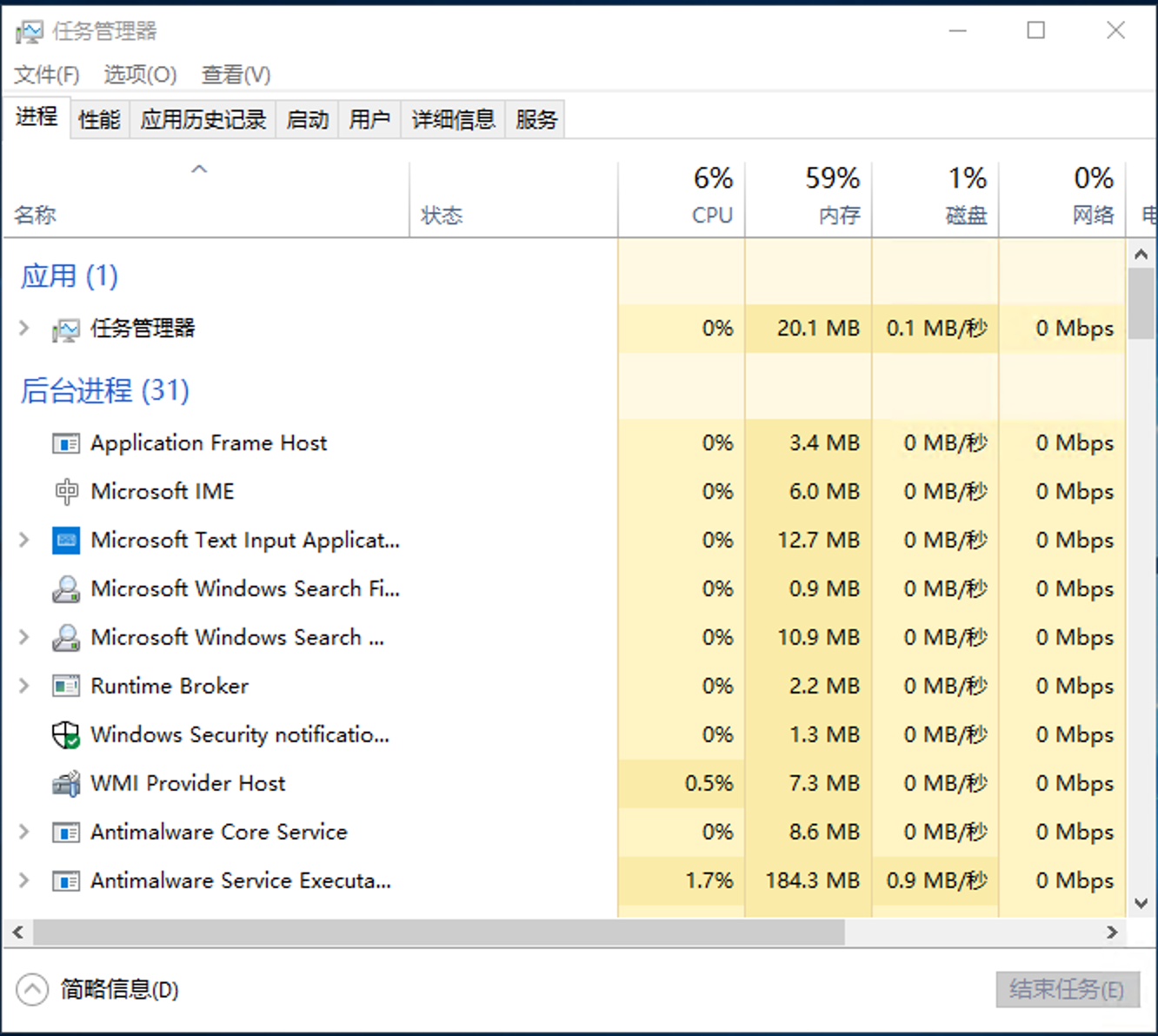Expand the Runtime Broker row
The width and height of the screenshot is (1158, 1036).
click(x=24, y=687)
